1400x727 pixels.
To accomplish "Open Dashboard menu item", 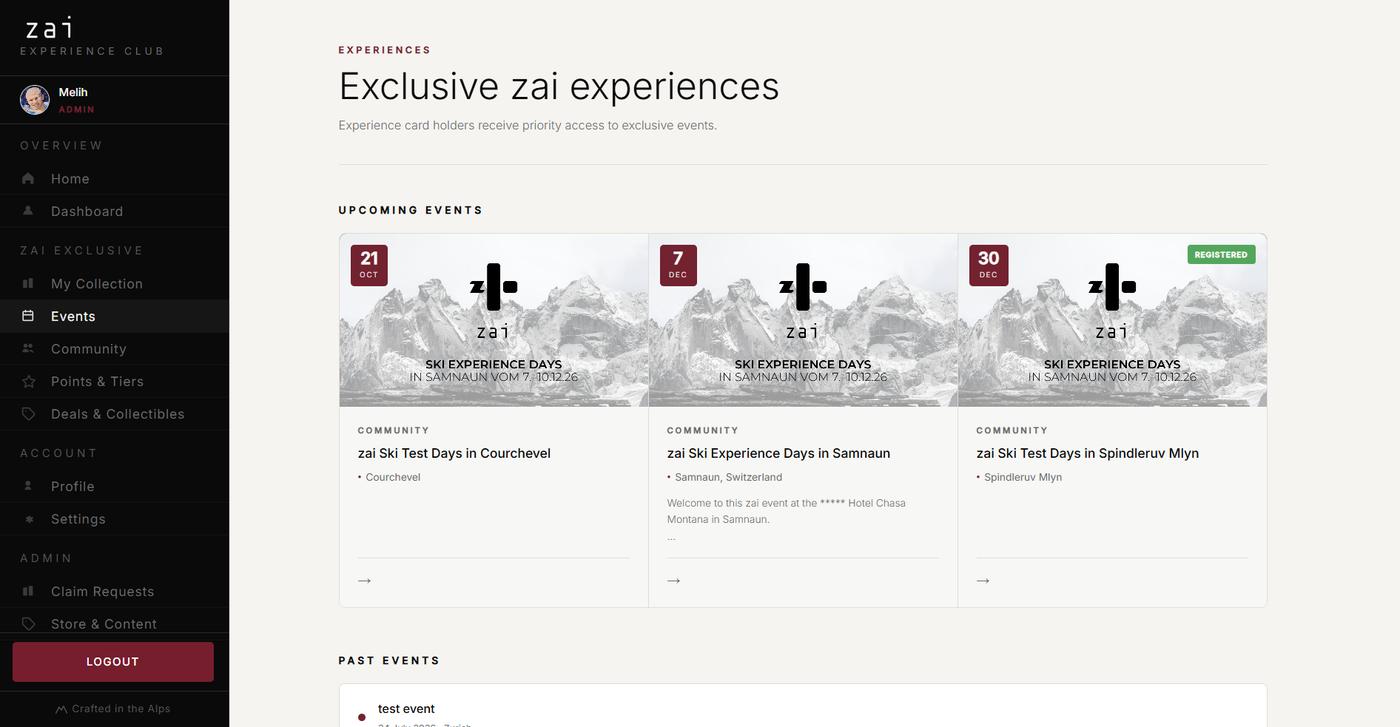I will pyautogui.click(x=114, y=211).
